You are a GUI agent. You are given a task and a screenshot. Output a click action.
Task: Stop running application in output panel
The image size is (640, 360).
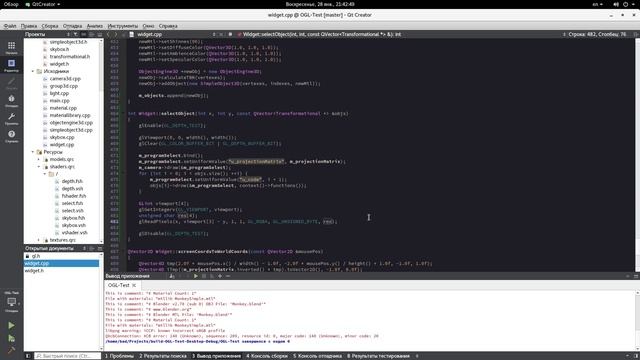204,276
